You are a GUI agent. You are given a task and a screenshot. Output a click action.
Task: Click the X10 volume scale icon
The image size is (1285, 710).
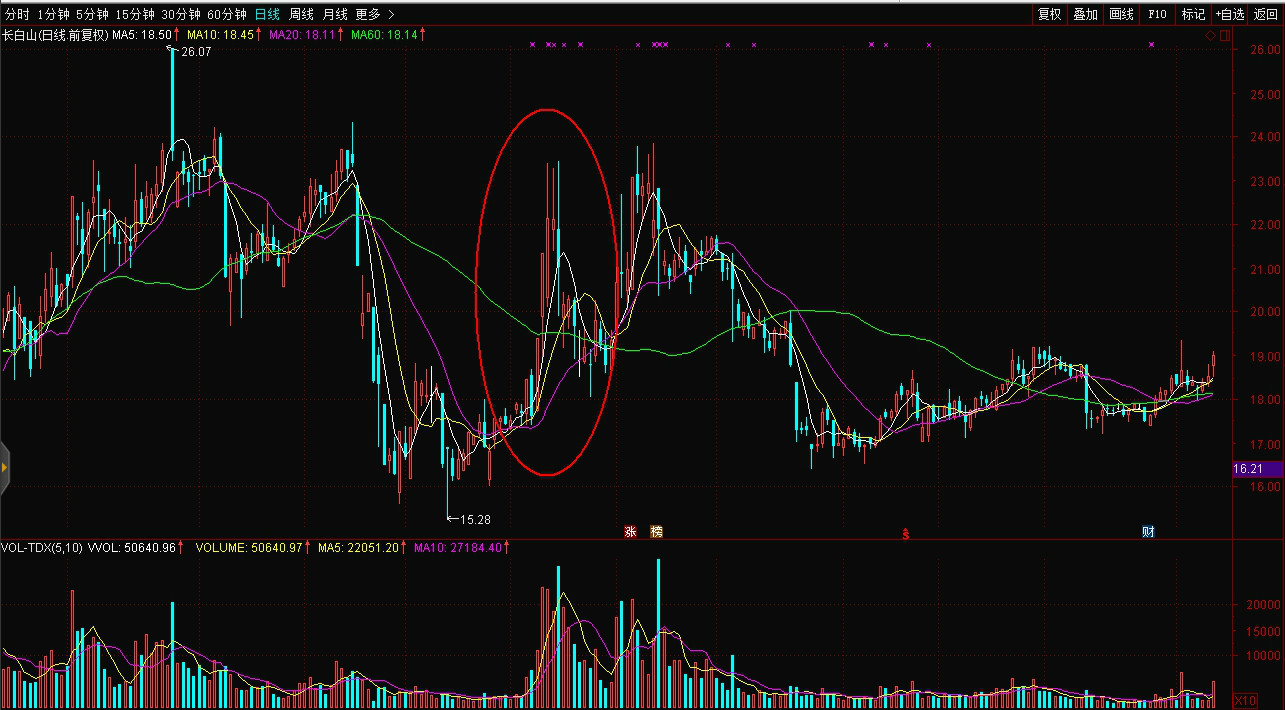tap(1246, 700)
